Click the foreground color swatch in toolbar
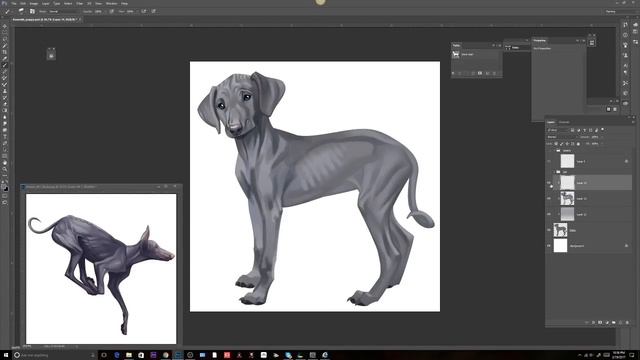Viewport: 640px width, 360px height. coord(4,187)
